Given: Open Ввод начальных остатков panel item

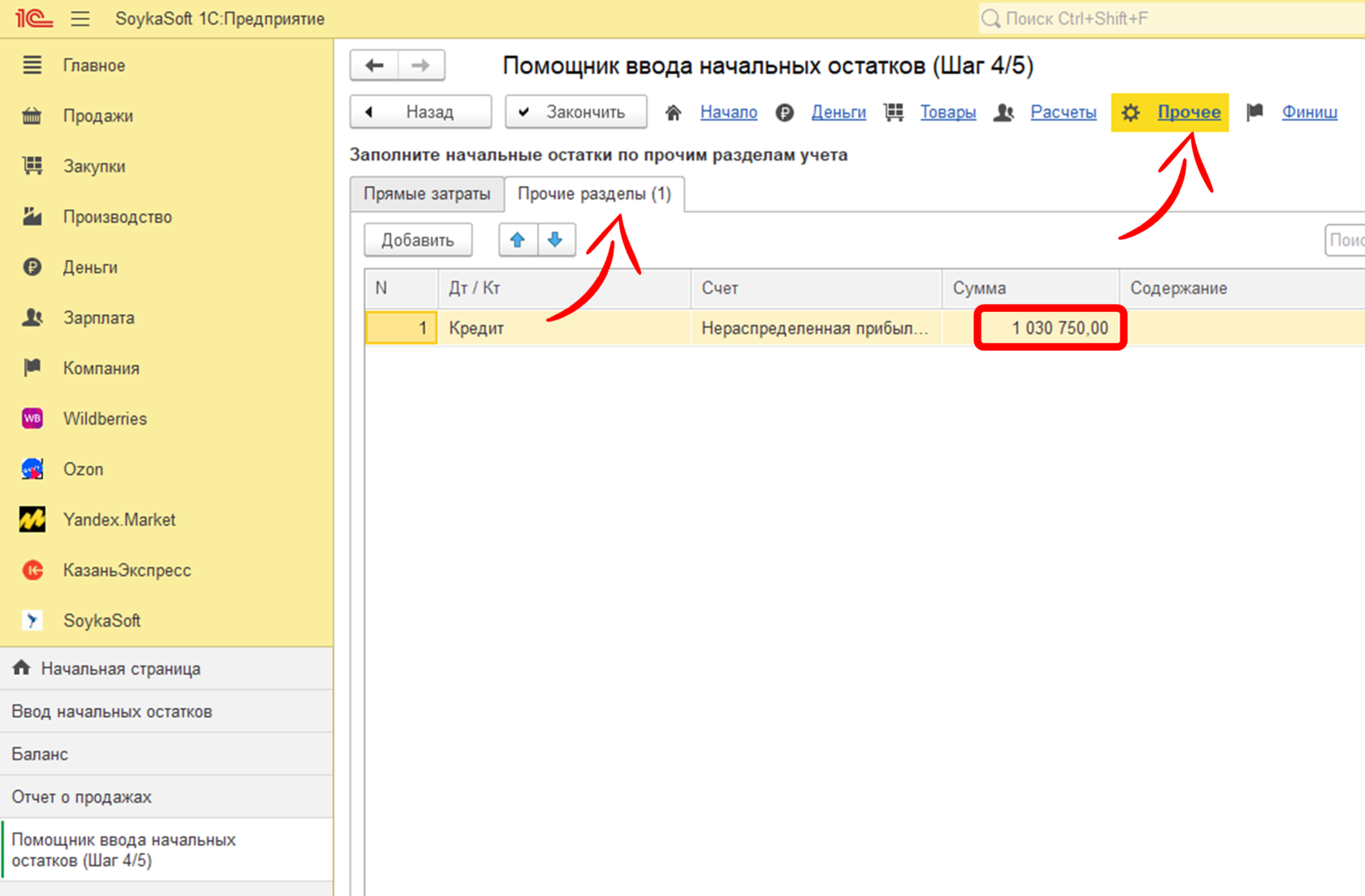Looking at the screenshot, I should [167, 712].
